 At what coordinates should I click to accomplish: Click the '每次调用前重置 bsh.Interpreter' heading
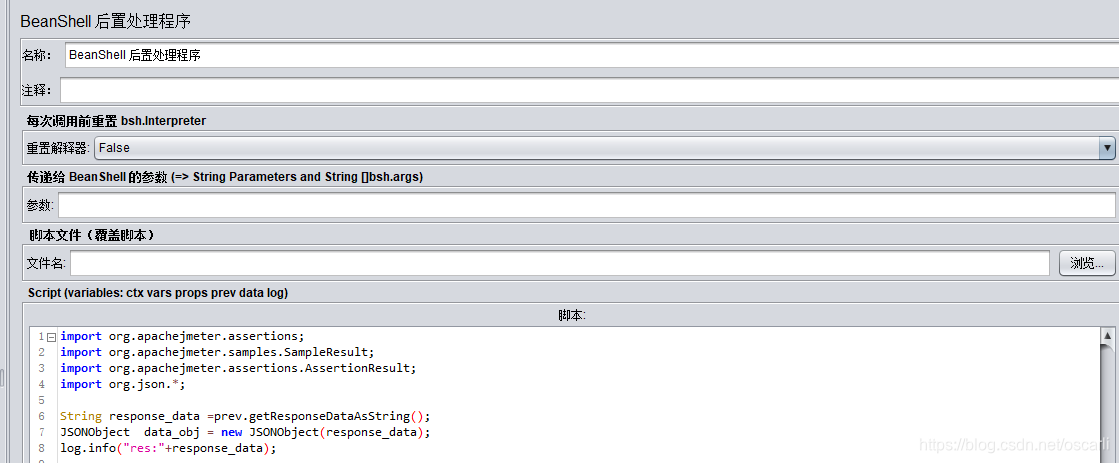click(x=116, y=121)
